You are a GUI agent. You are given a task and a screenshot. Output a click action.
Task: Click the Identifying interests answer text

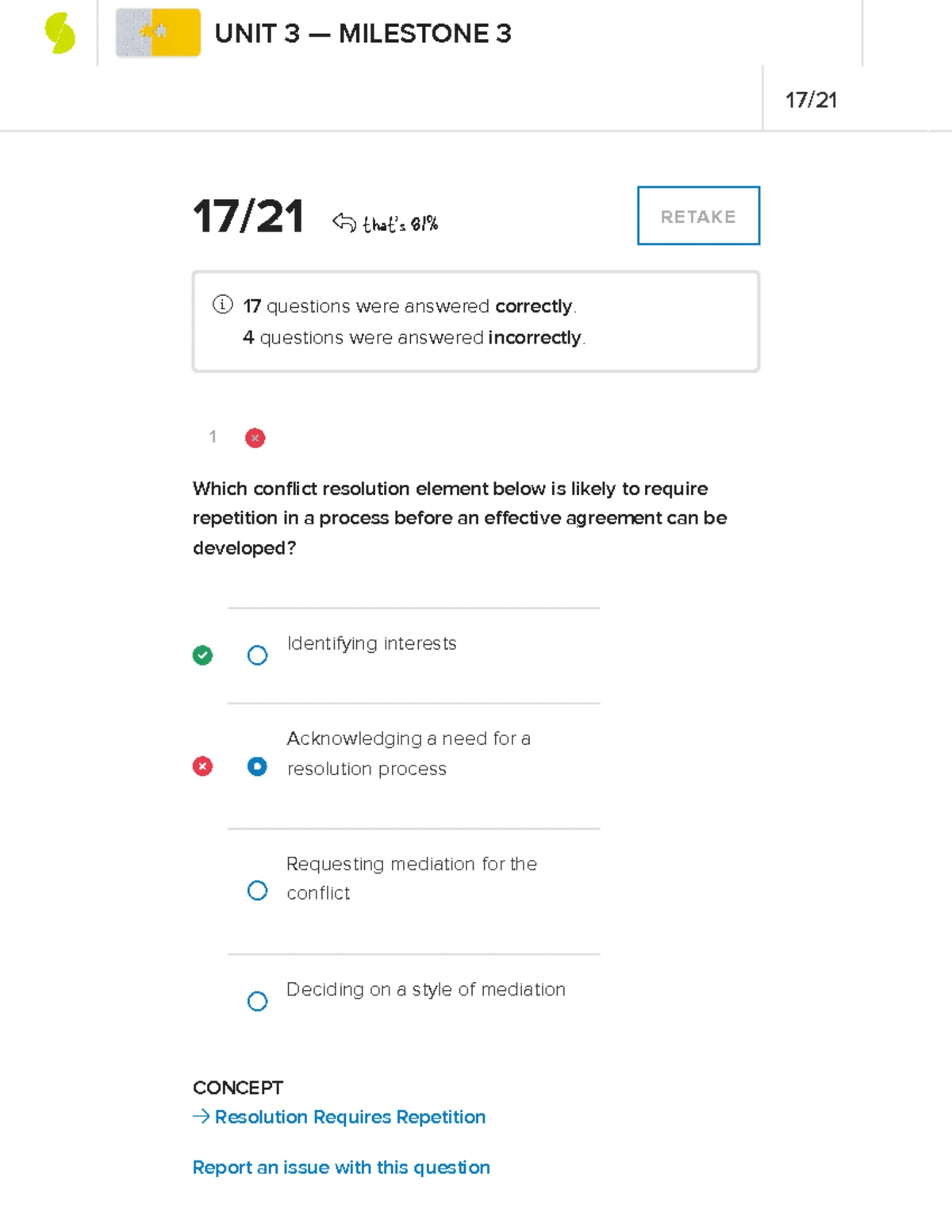[371, 643]
